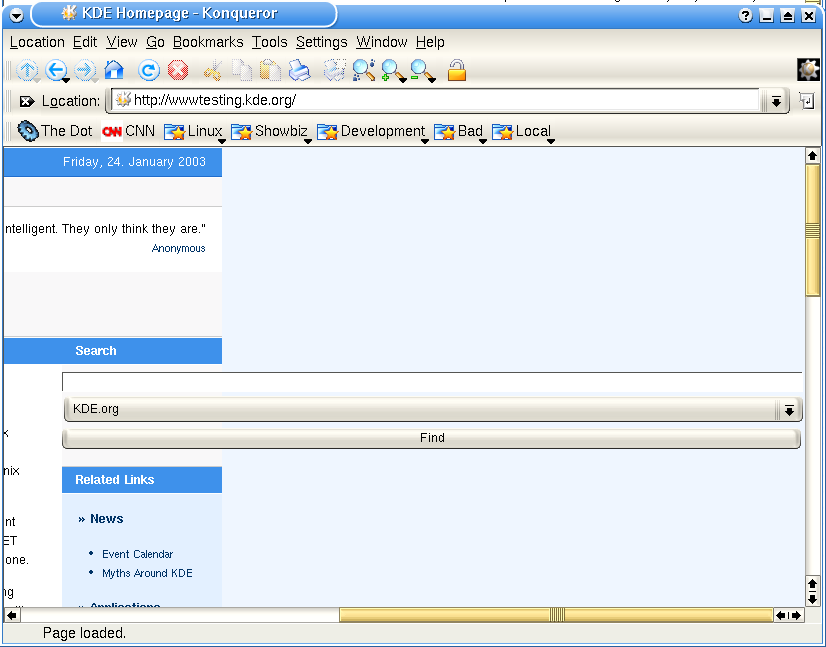The image size is (826, 647).
Task: Click the Paste clipboard icon
Action: (270, 71)
